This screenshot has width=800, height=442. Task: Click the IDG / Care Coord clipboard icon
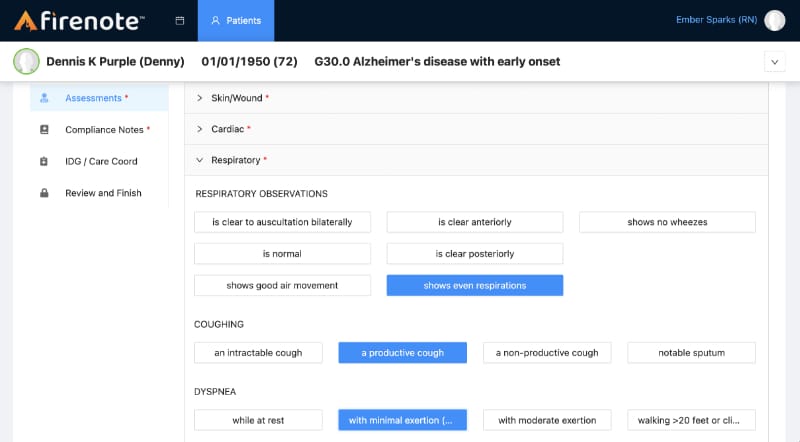pyautogui.click(x=44, y=161)
